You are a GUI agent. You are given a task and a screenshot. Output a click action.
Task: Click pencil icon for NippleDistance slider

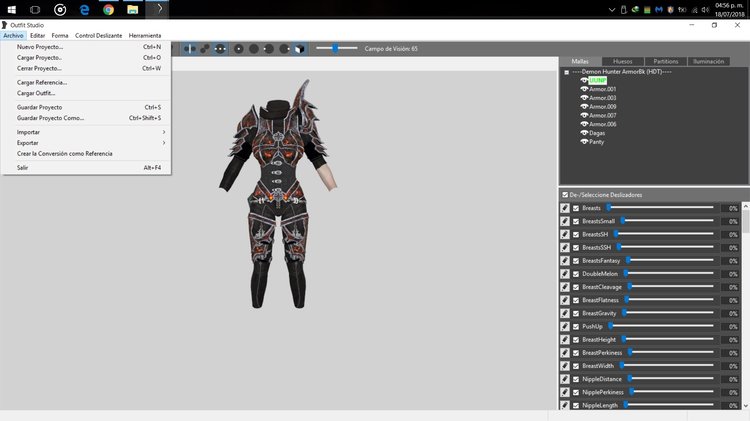565,379
